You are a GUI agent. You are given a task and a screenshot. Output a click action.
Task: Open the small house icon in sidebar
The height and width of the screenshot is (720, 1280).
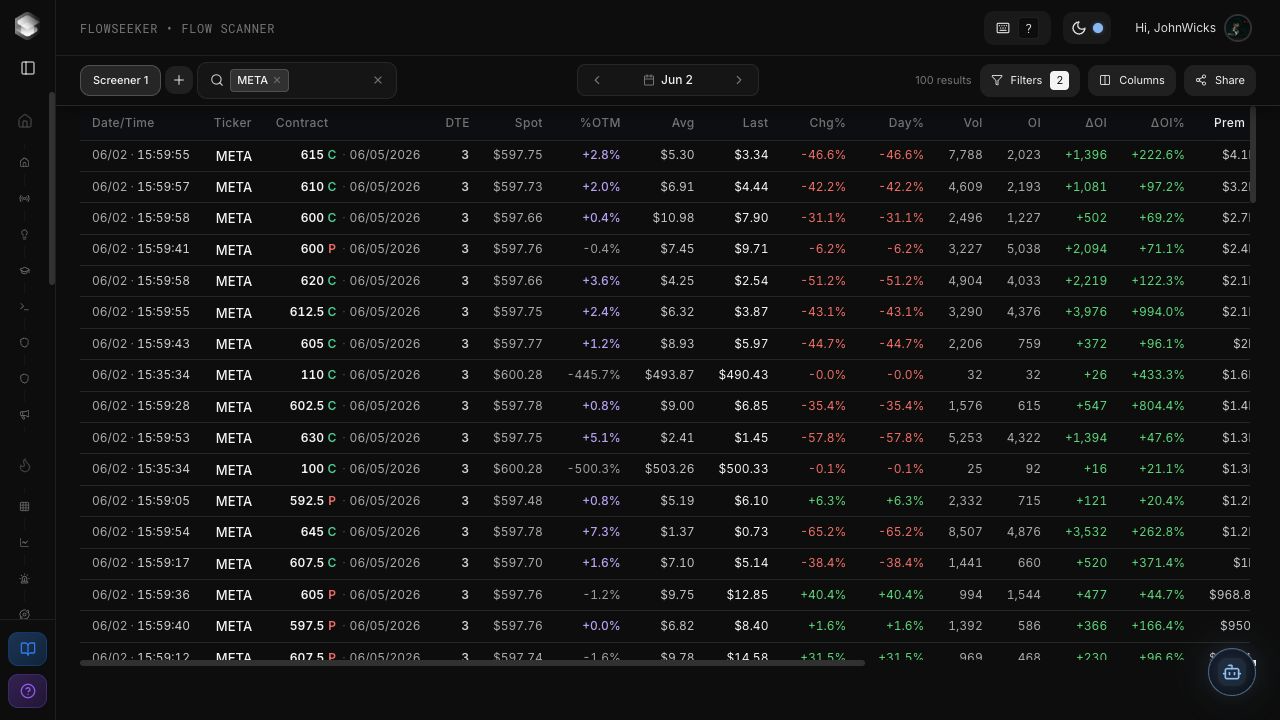click(x=25, y=162)
